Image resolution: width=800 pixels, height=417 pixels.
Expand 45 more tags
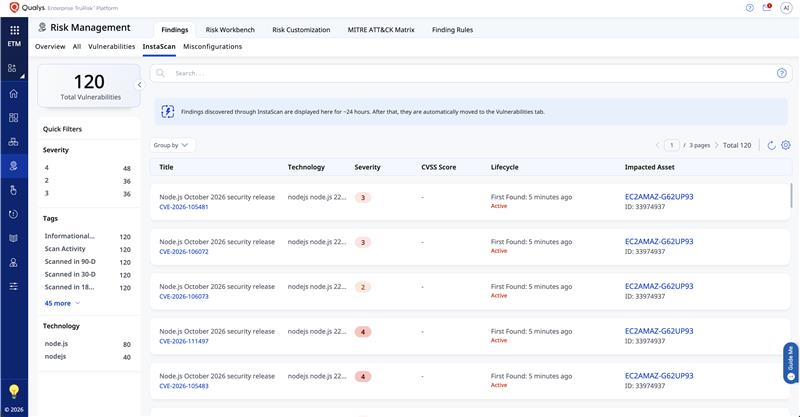click(x=62, y=303)
